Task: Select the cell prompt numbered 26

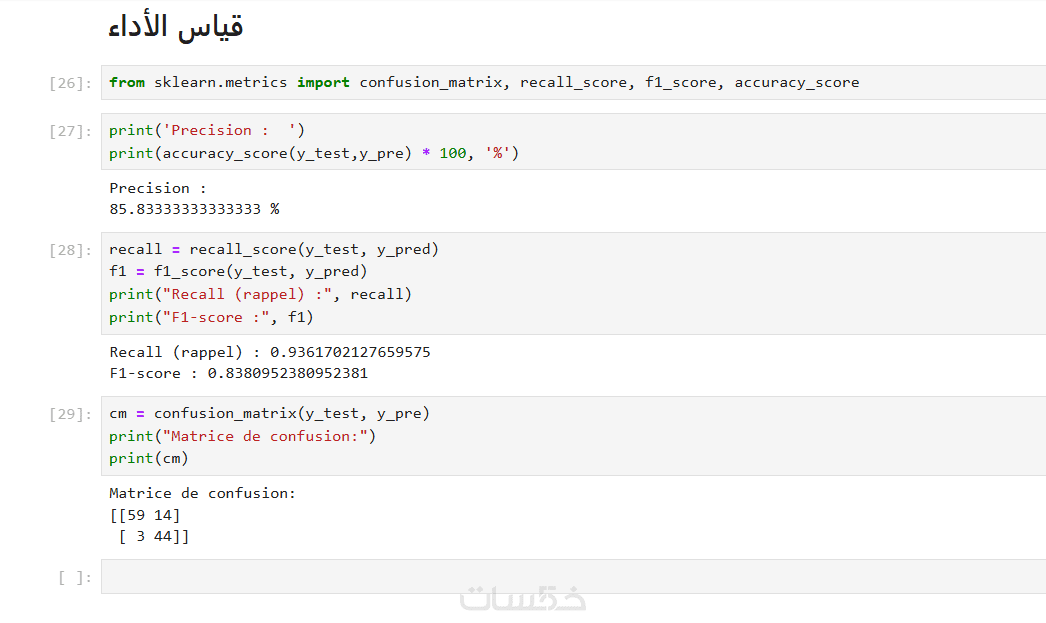Action: tap(70, 83)
